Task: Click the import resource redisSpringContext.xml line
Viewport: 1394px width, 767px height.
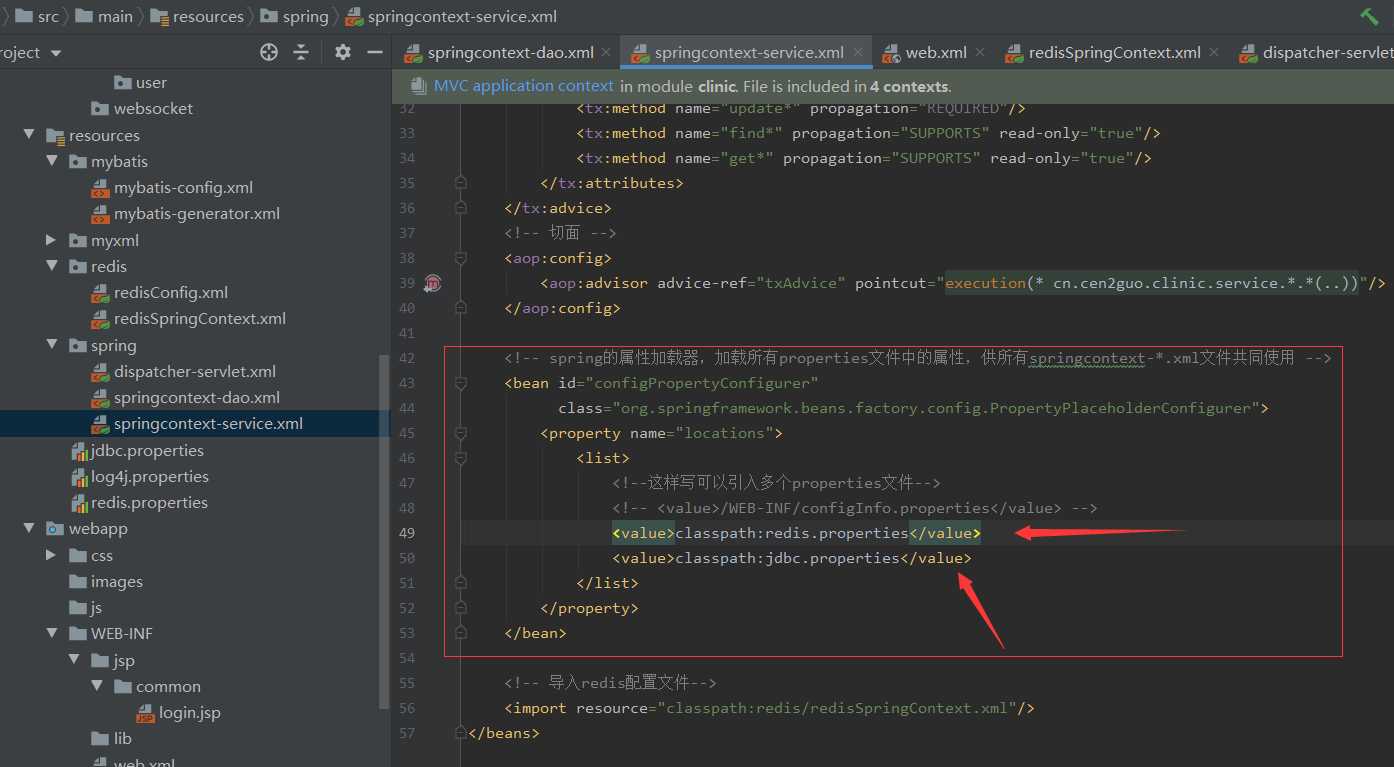Action: point(769,708)
